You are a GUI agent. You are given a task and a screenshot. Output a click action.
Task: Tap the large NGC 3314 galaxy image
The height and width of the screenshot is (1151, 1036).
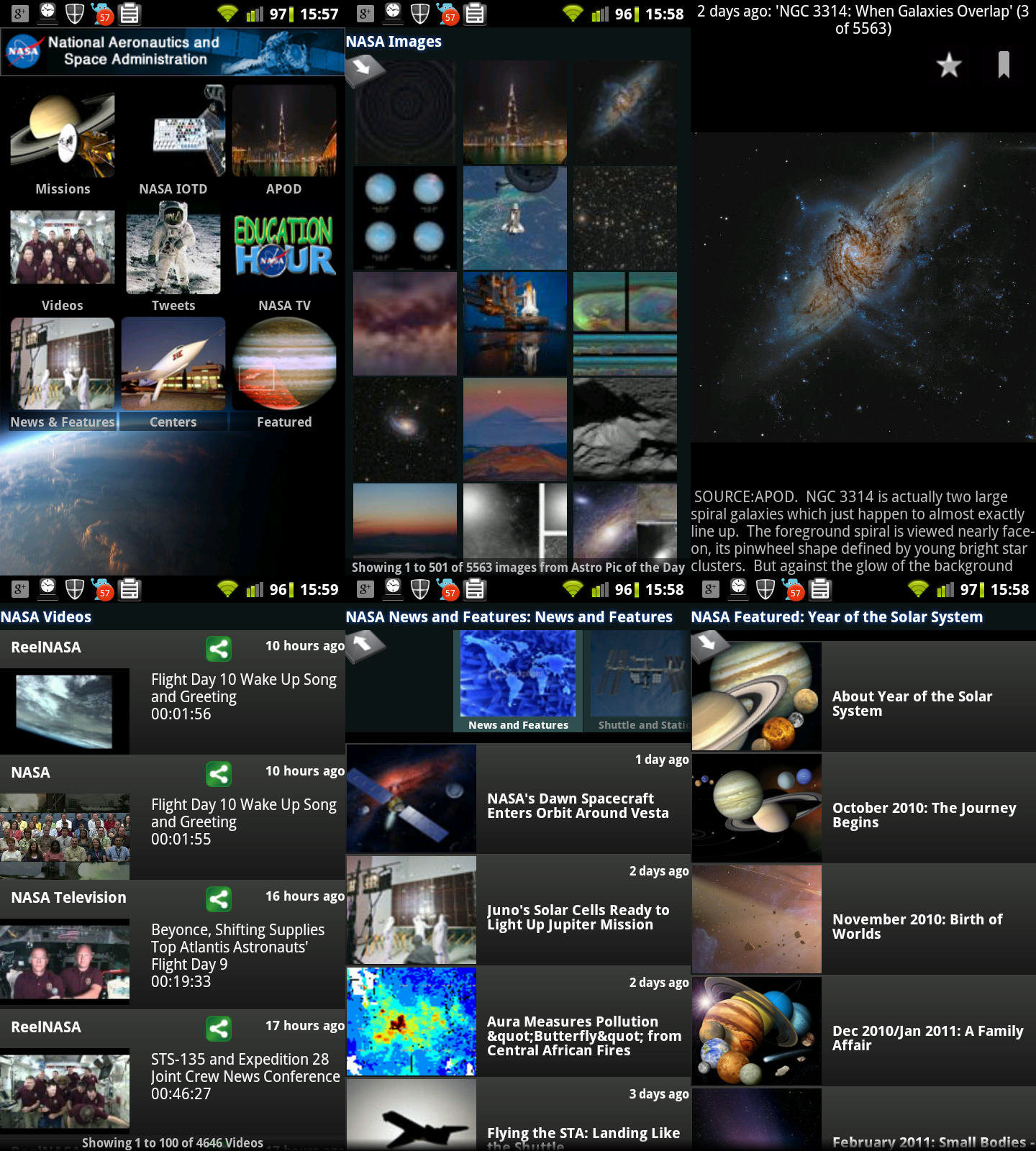pyautogui.click(x=863, y=287)
